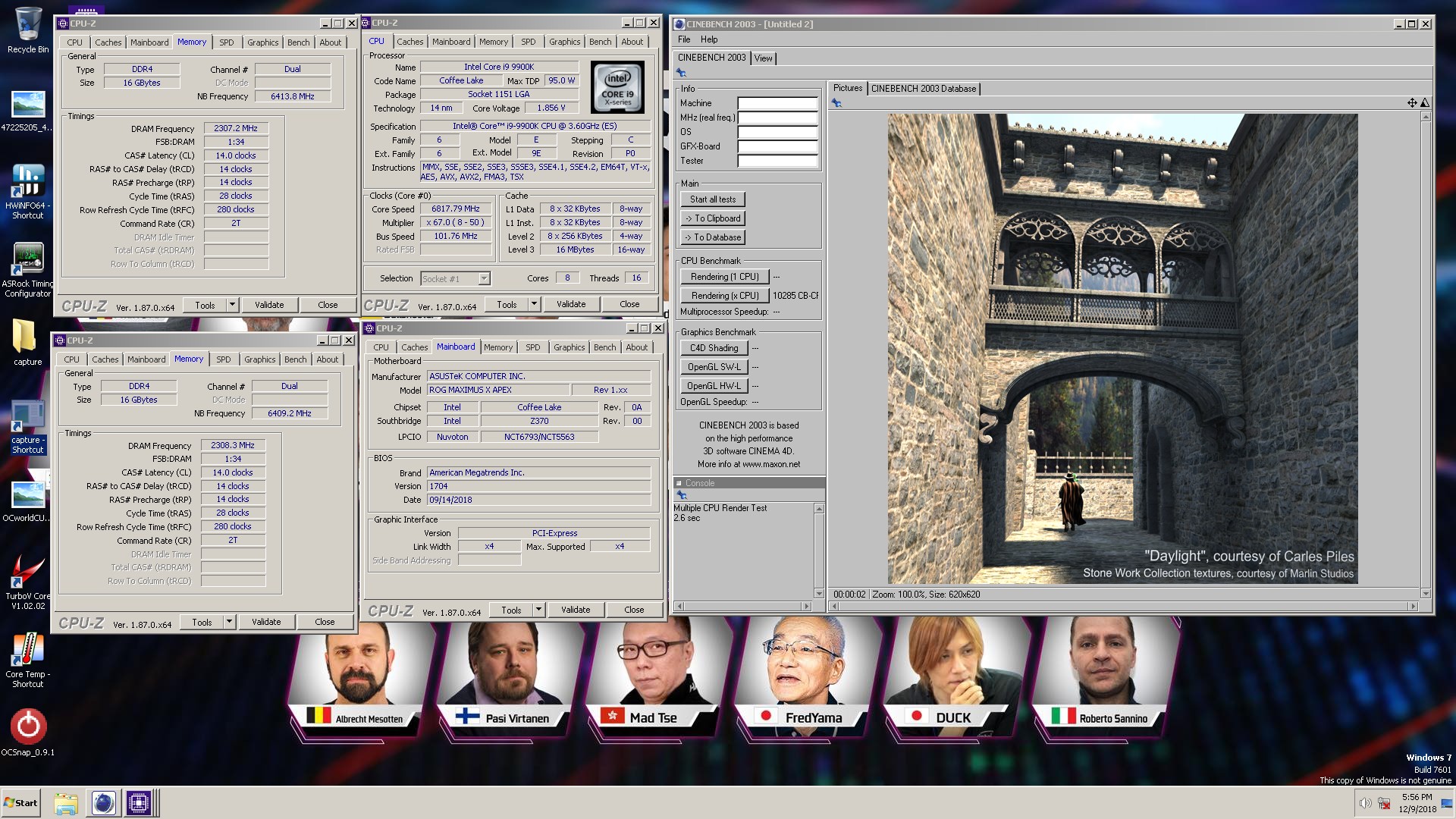Screen dimensions: 1456x819
Task: Click the Intel Core i9 logo in CPU-Z
Action: 617,87
